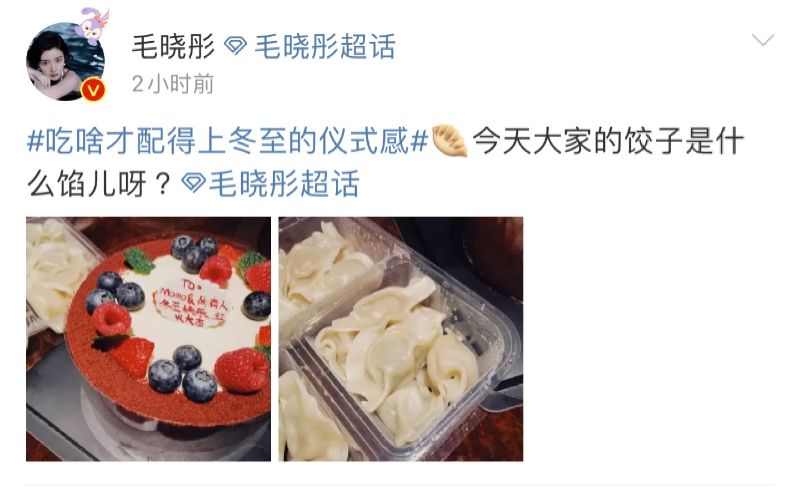Click the red handwritten message on the cake

[x=194, y=301]
